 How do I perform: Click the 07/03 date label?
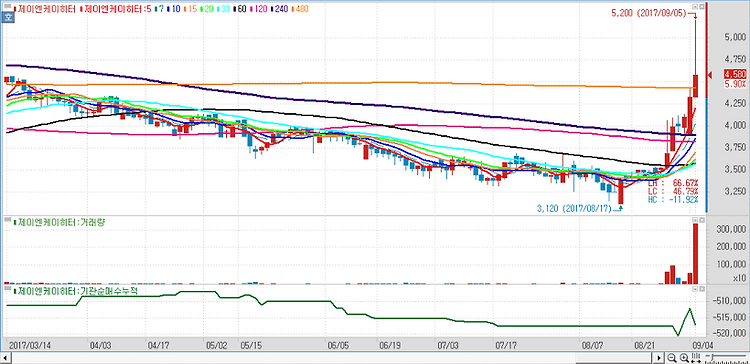[x=447, y=345]
